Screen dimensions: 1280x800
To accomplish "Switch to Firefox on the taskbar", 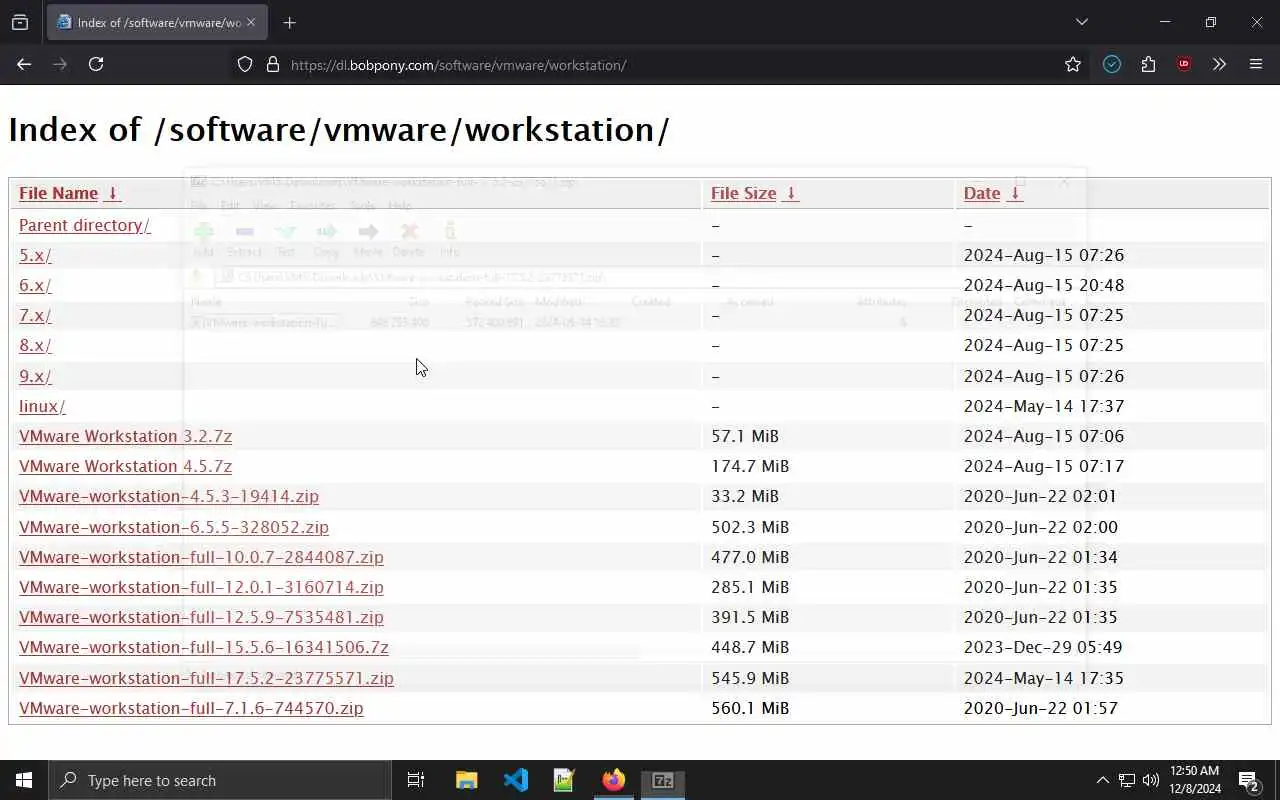I will click(x=614, y=780).
